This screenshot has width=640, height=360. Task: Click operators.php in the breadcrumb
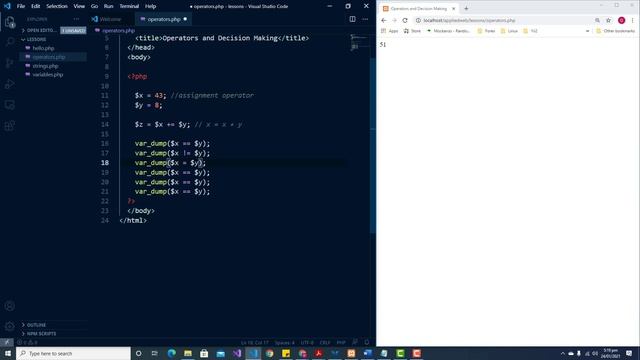tap(118, 30)
